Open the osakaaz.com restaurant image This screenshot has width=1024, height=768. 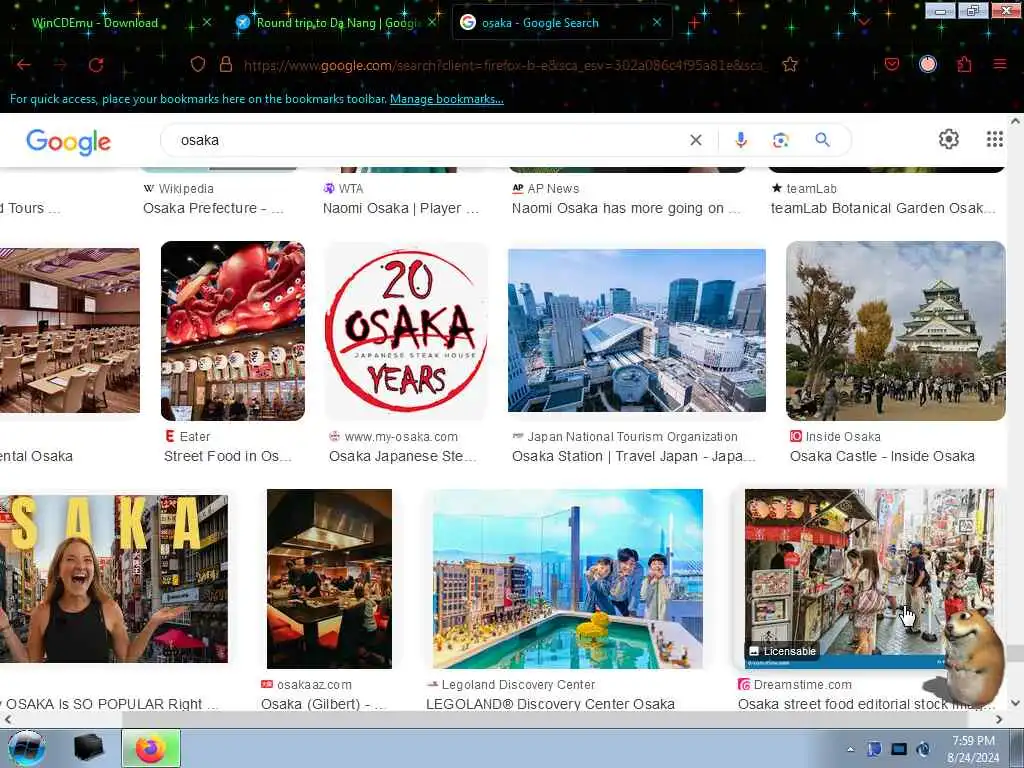[329, 579]
